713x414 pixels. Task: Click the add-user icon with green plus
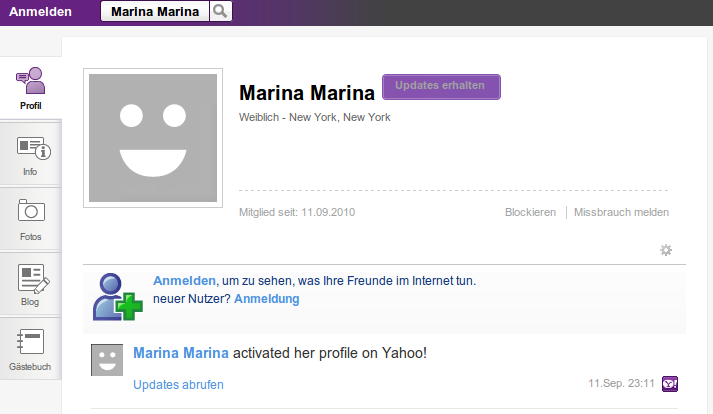coord(117,297)
